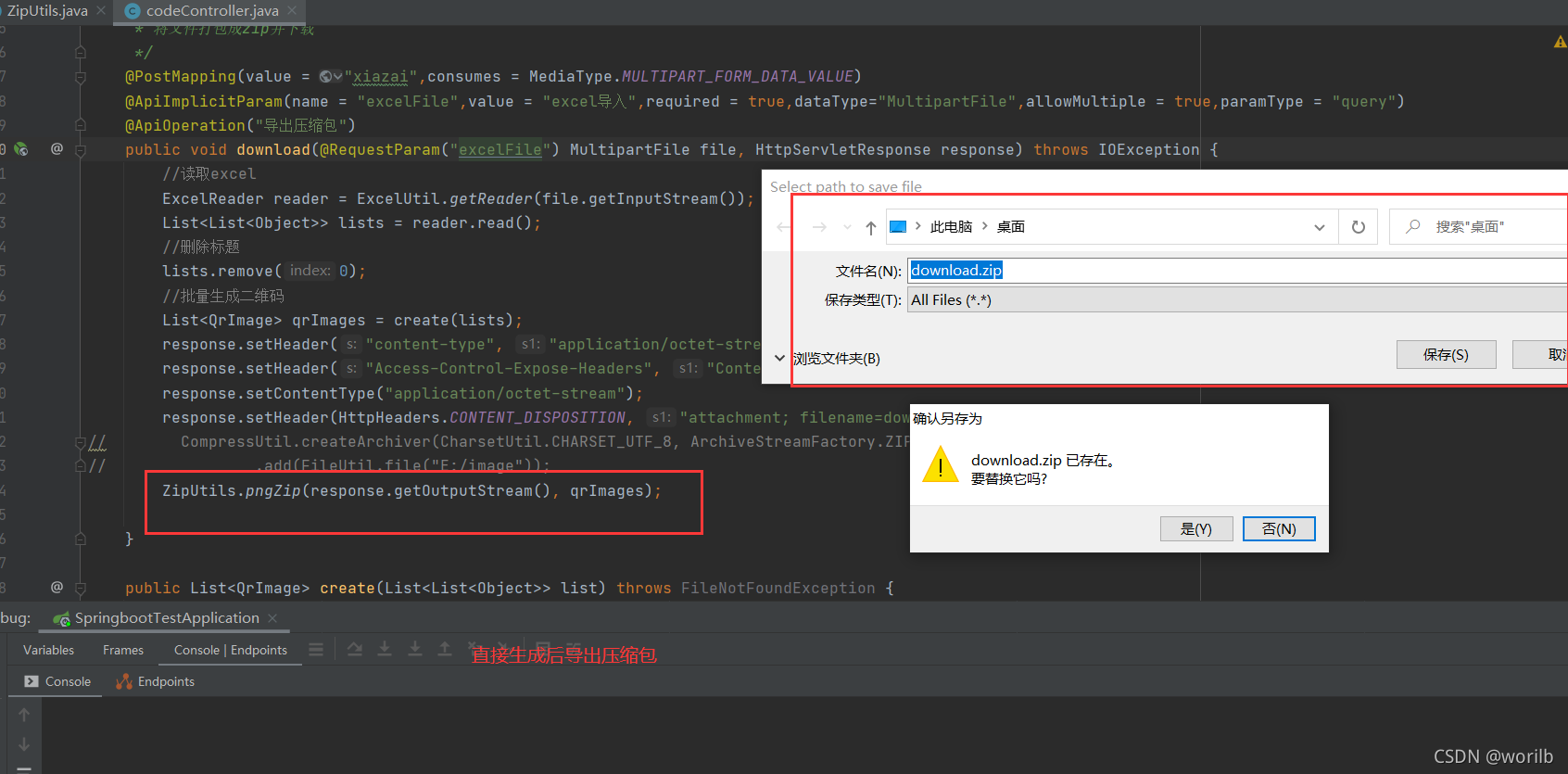This screenshot has width=1568, height=774.
Task: Click the create method name in declaration
Action: [348, 588]
